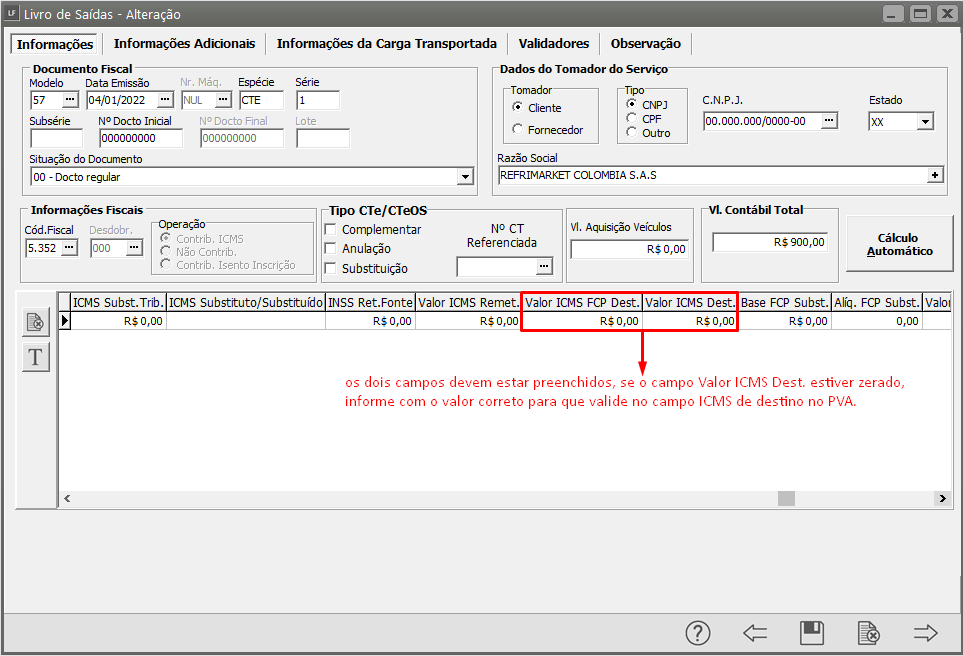This screenshot has width=963, height=656.
Task: Click the delete row icon beside grid
Action: [36, 322]
